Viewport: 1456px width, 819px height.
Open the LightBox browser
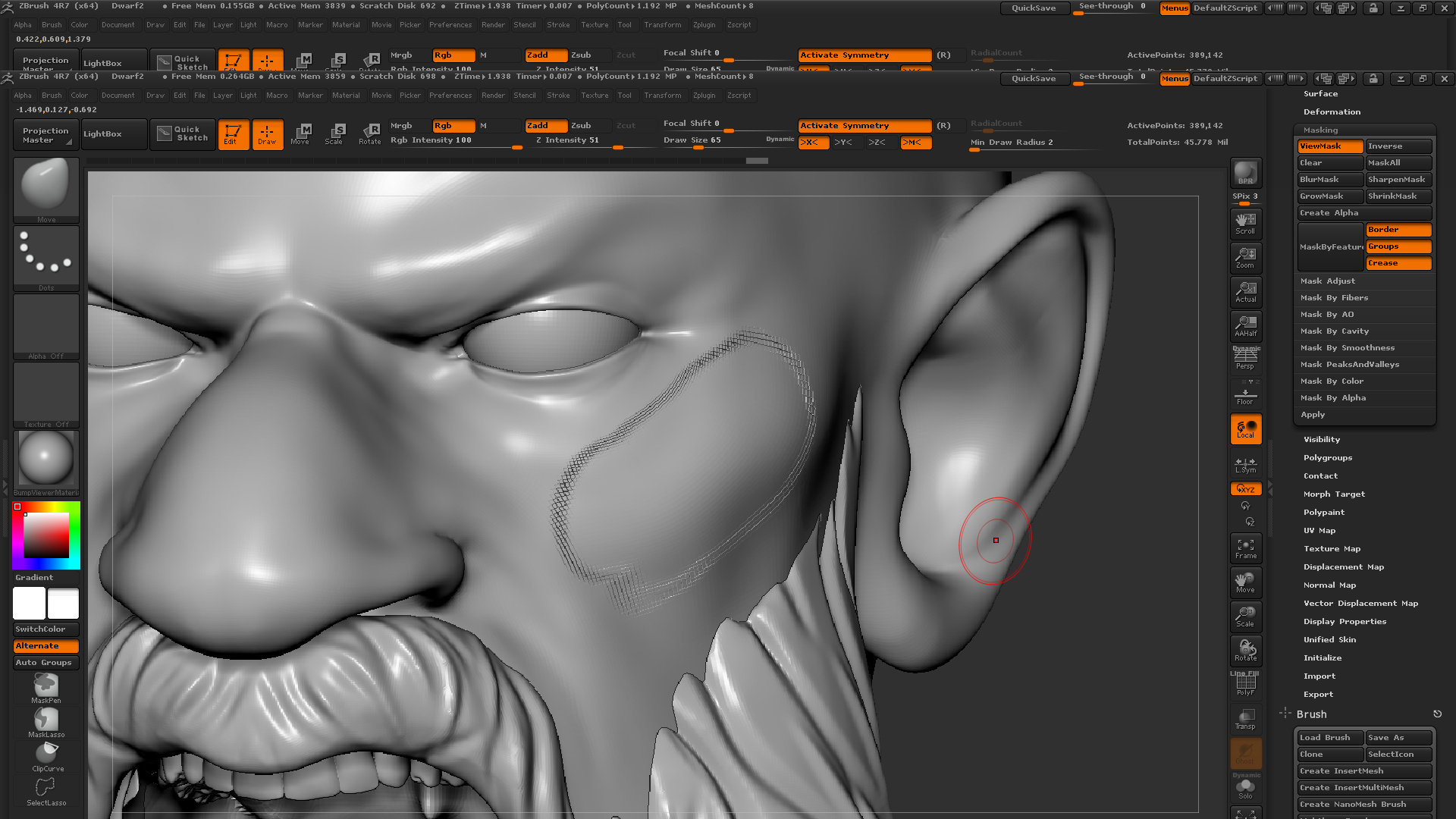[114, 133]
